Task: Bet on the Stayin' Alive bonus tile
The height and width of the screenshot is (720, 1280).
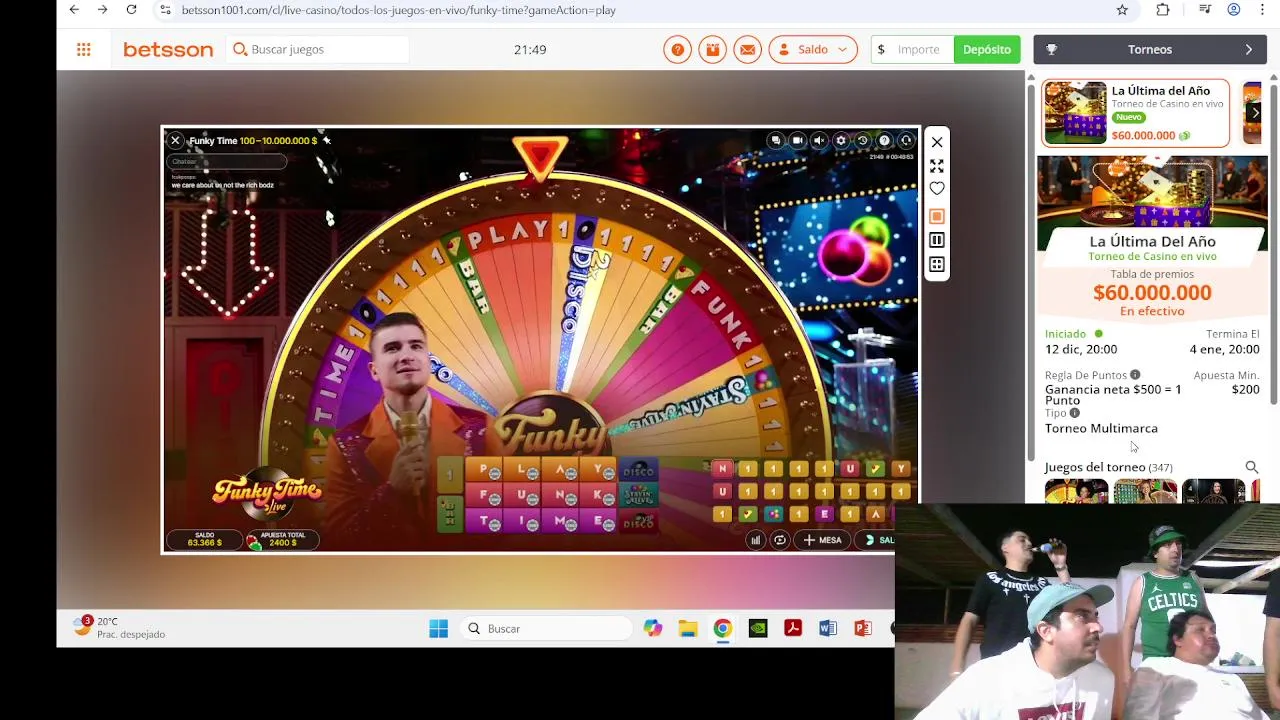Action: coord(638,495)
